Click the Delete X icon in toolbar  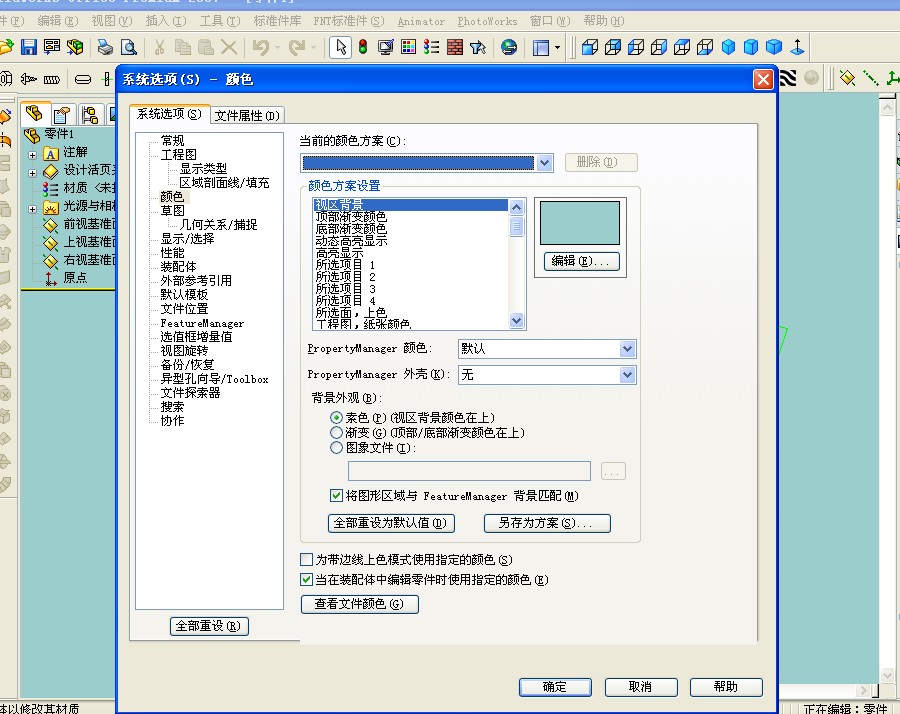tap(229, 47)
